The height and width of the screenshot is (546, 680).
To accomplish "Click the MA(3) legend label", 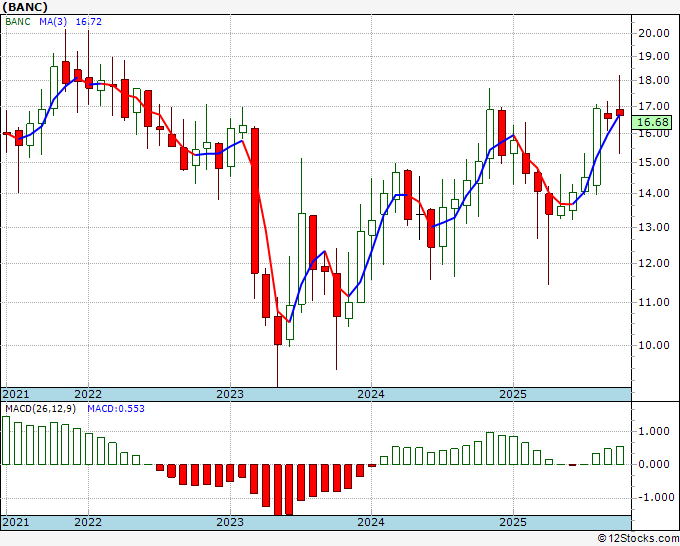I will [x=53, y=21].
